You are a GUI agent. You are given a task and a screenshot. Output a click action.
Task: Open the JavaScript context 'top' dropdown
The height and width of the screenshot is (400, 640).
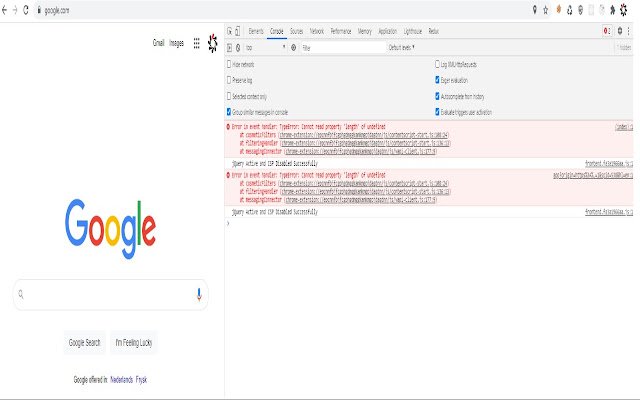point(266,48)
